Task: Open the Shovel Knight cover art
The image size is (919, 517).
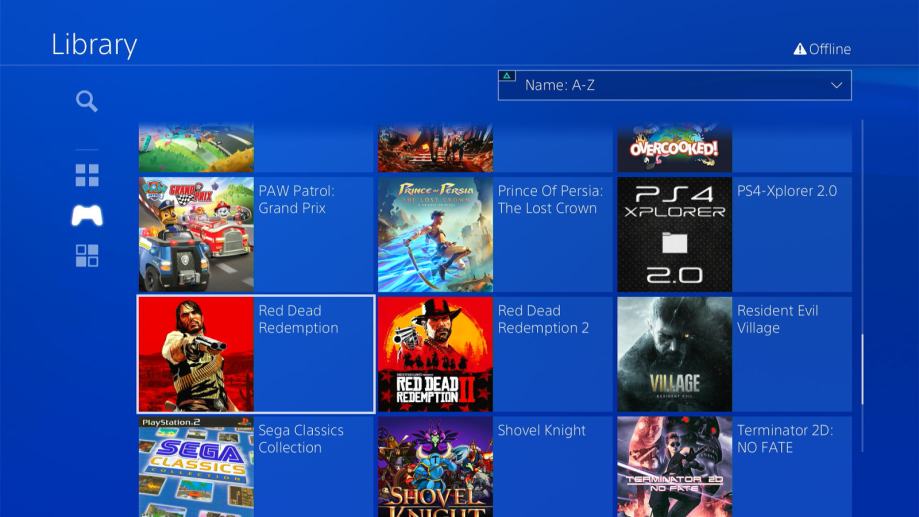Action: 435,467
